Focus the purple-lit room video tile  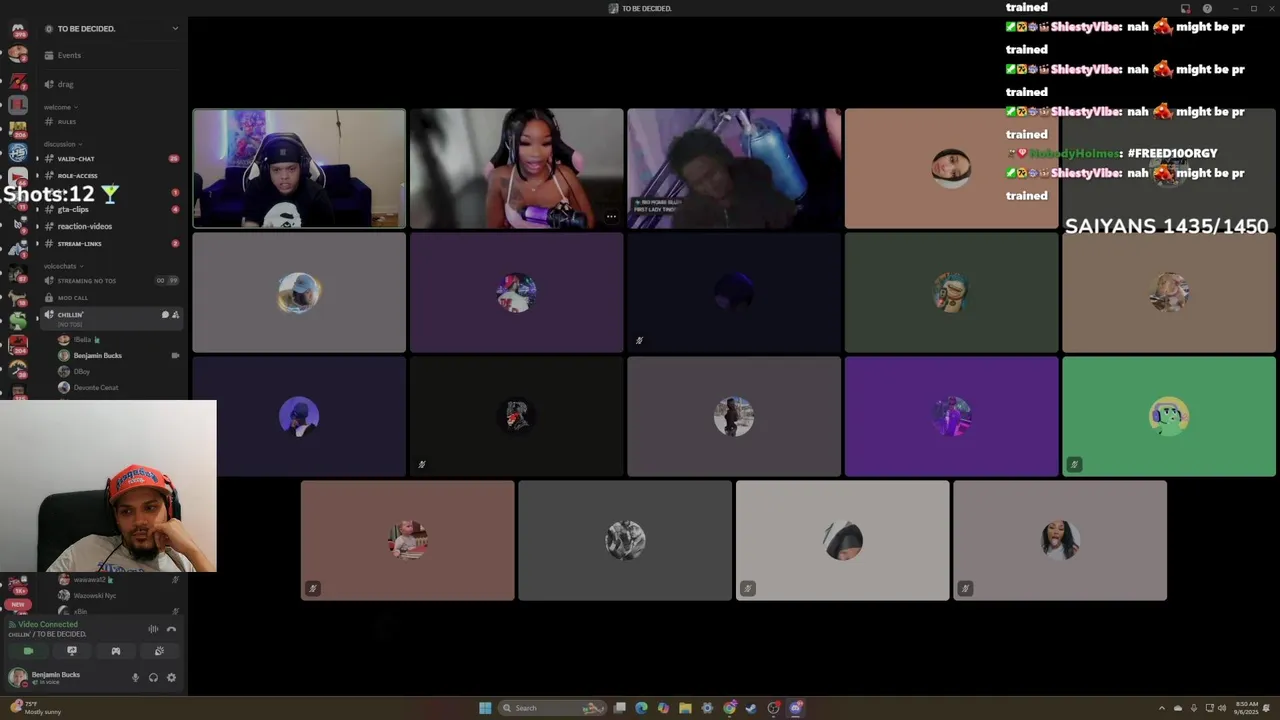(x=734, y=169)
